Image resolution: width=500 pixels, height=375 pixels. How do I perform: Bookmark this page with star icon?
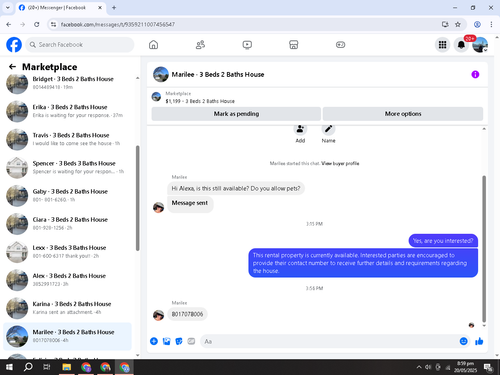(x=458, y=24)
